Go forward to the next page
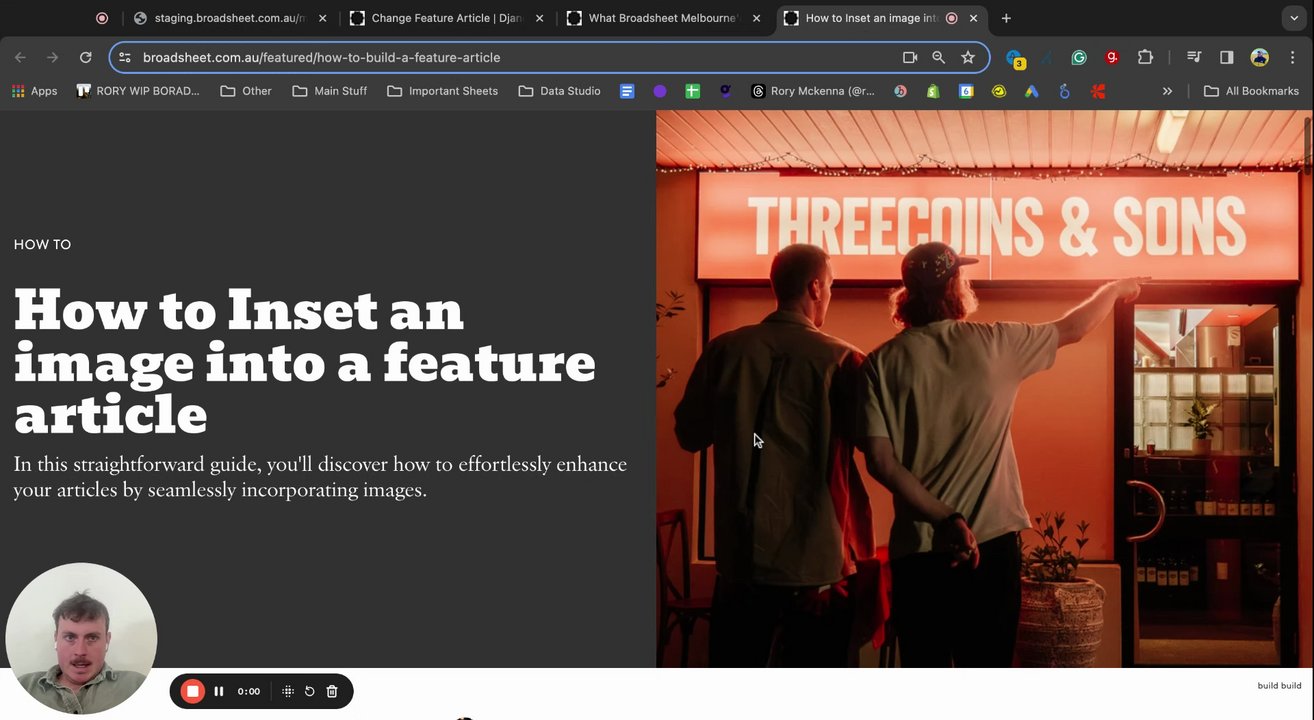The width and height of the screenshot is (1314, 720). click(52, 58)
